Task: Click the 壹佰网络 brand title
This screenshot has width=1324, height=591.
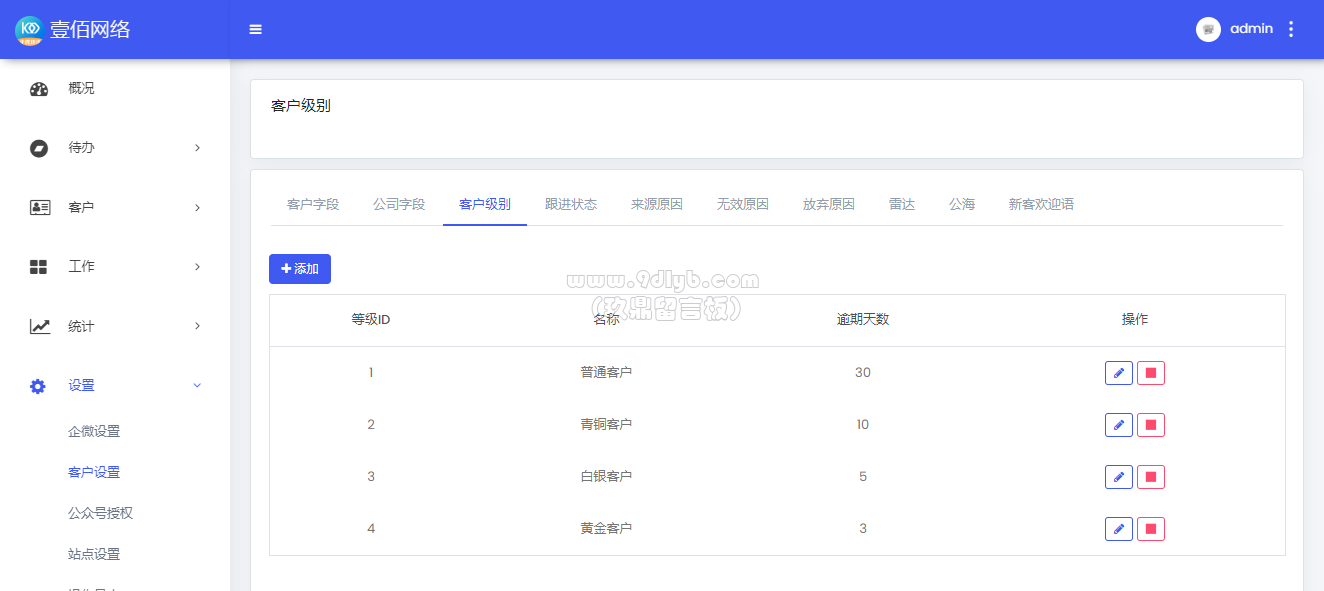Action: (x=90, y=30)
